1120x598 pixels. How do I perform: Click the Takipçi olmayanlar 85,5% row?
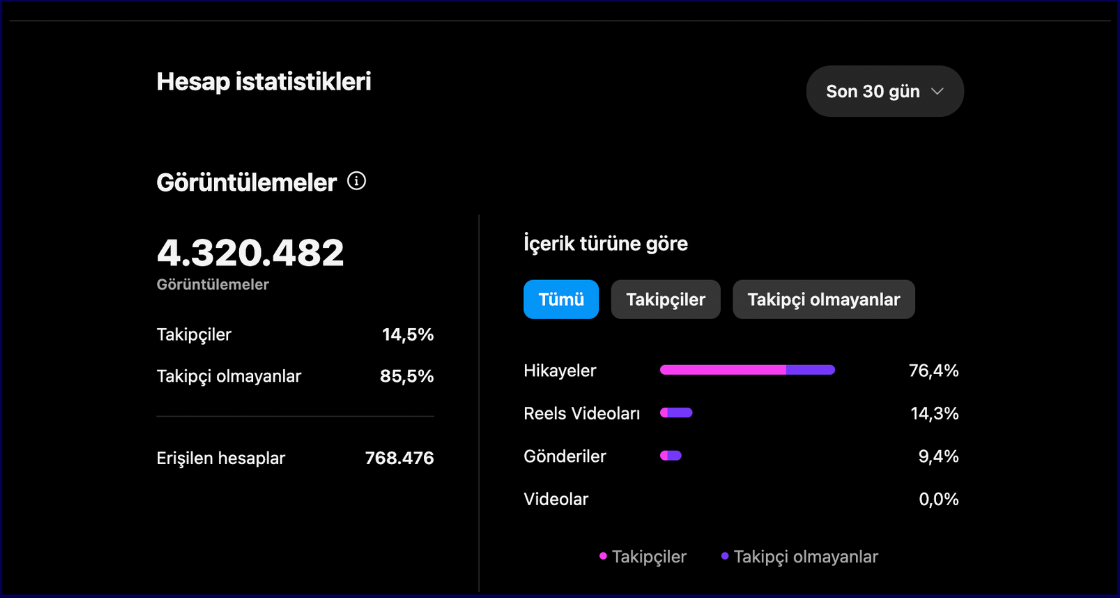coord(295,376)
